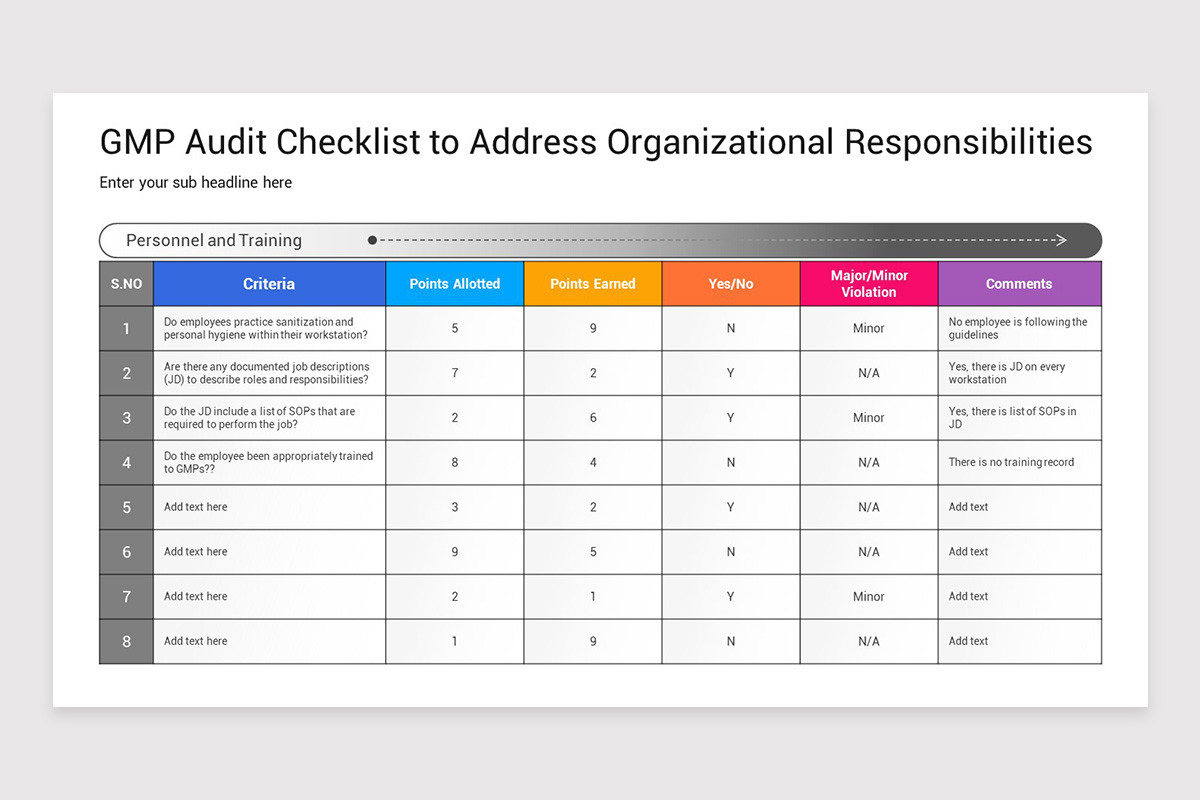
Task: Click the dashed arrow head in the banner
Action: coord(1061,240)
